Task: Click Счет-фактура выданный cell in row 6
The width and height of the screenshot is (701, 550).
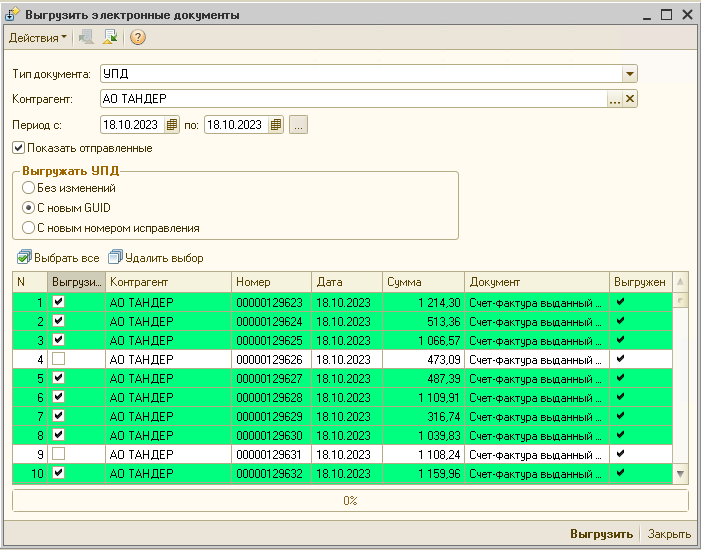Action: point(537,398)
